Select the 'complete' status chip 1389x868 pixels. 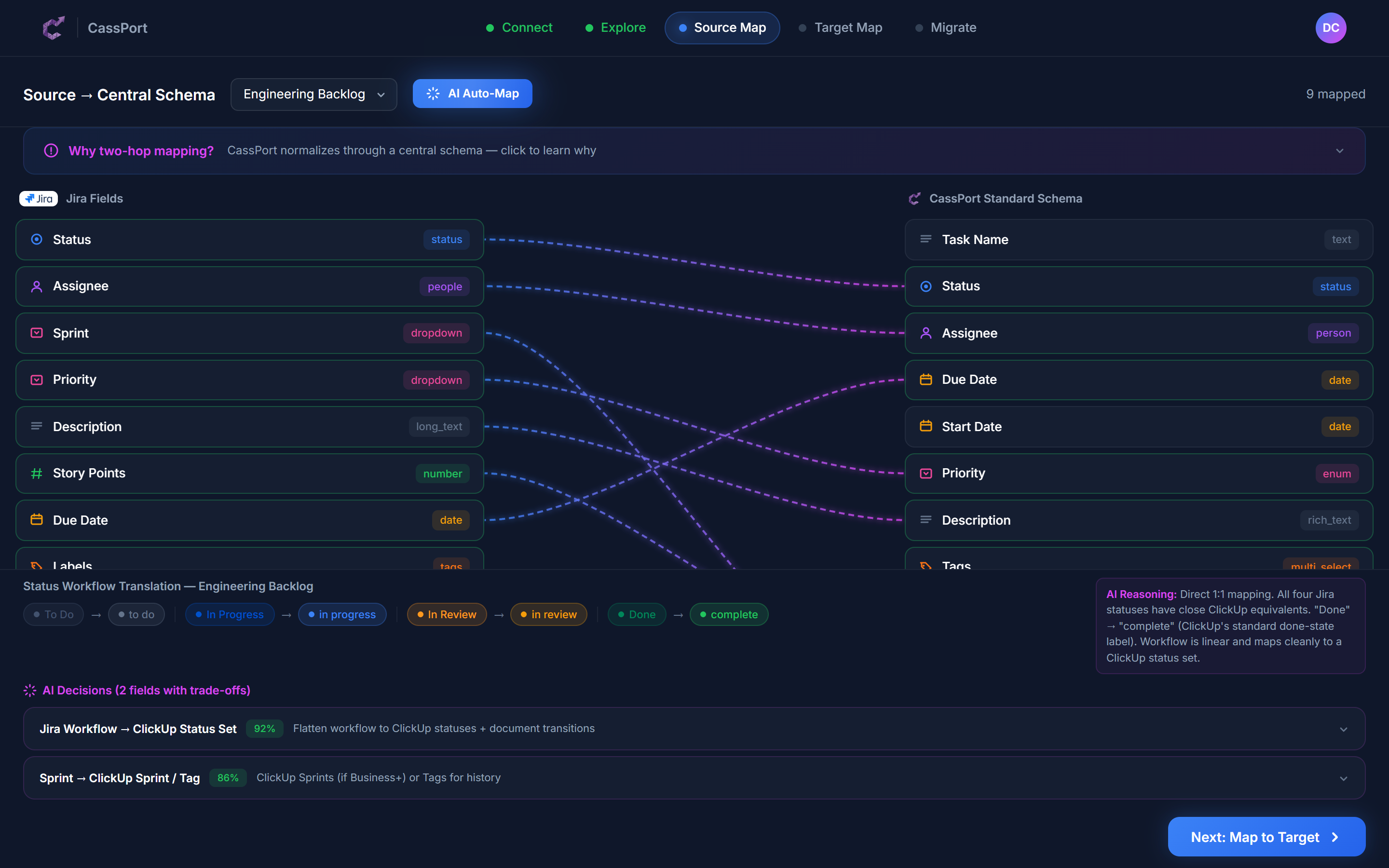(728, 614)
